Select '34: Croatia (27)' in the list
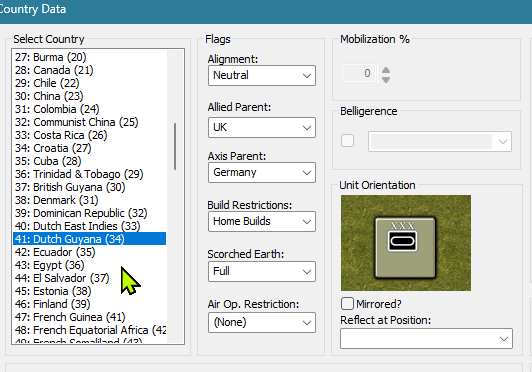 tap(90, 148)
